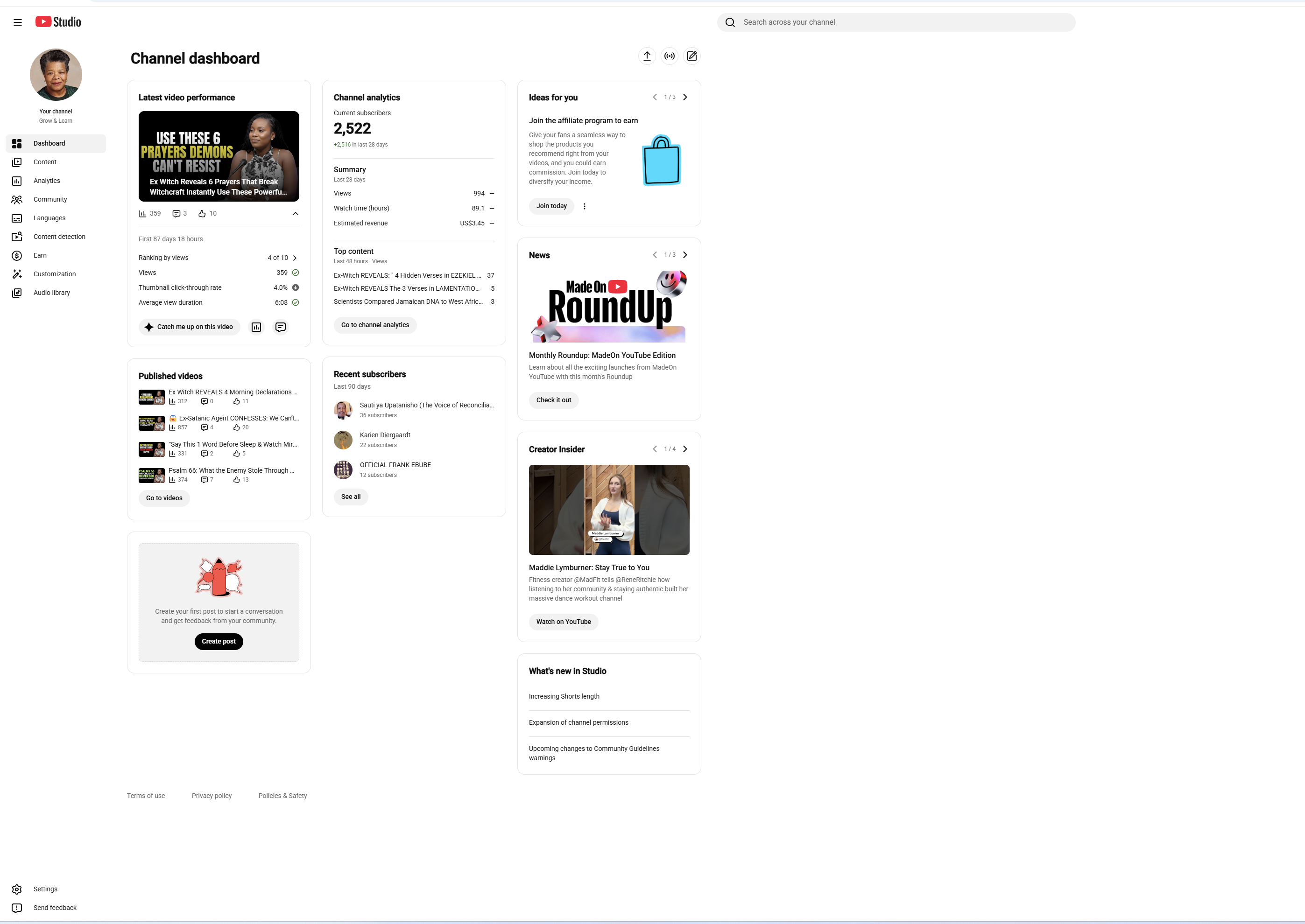Open Upcoming changes to Community Guidelines warnings
This screenshot has height=924, width=1305.
594,753
